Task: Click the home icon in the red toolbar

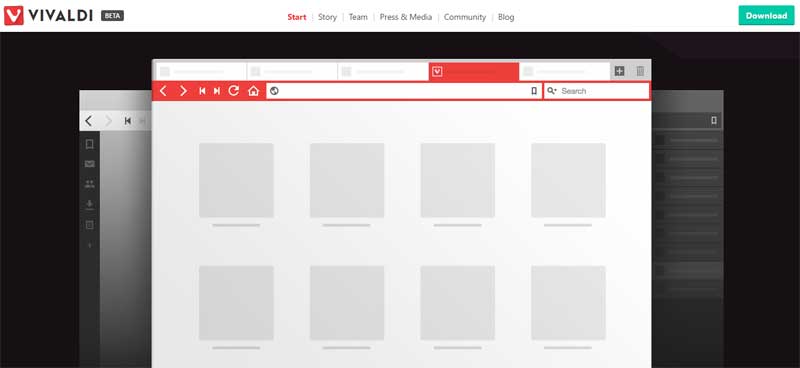Action: [254, 91]
